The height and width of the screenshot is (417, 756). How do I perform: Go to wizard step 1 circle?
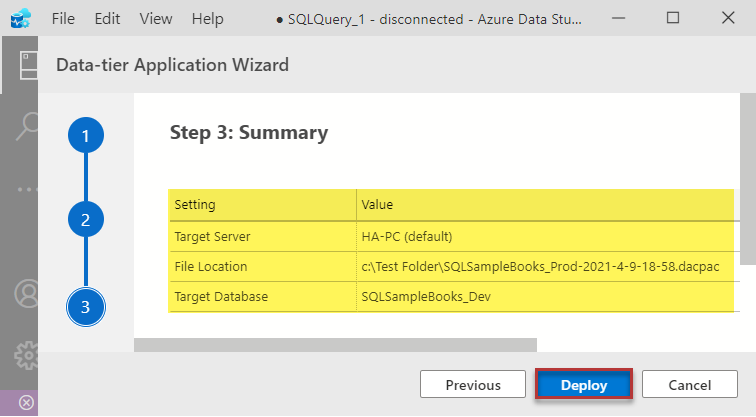coord(86,136)
